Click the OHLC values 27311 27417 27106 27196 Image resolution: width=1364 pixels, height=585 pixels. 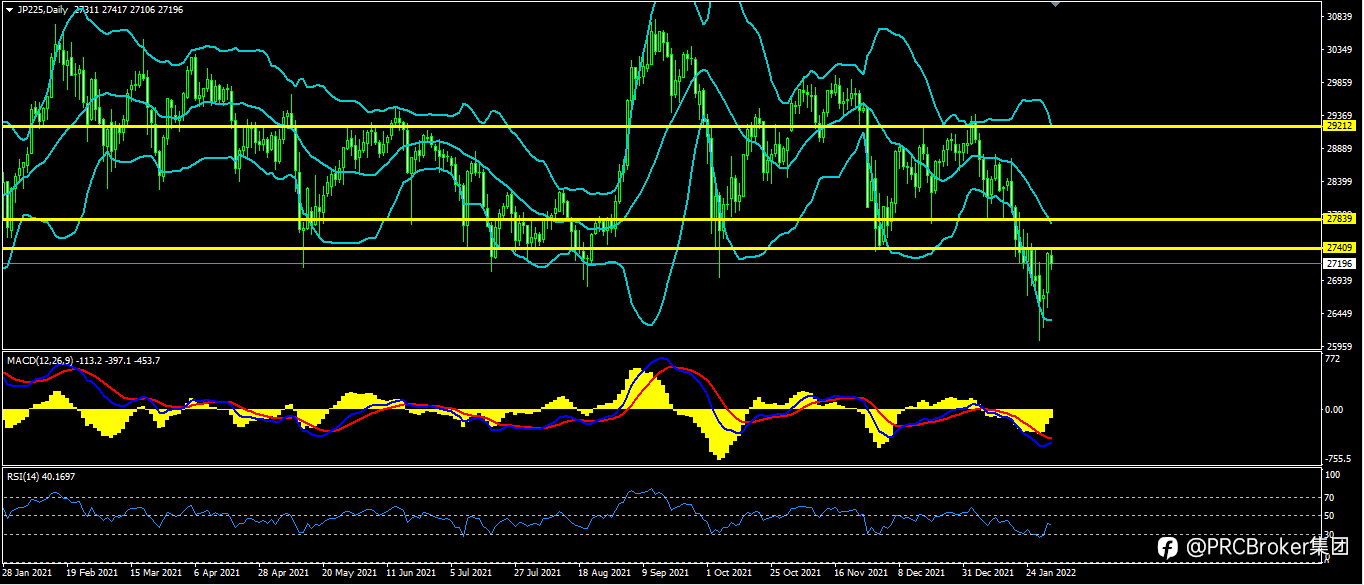pyautogui.click(x=127, y=9)
